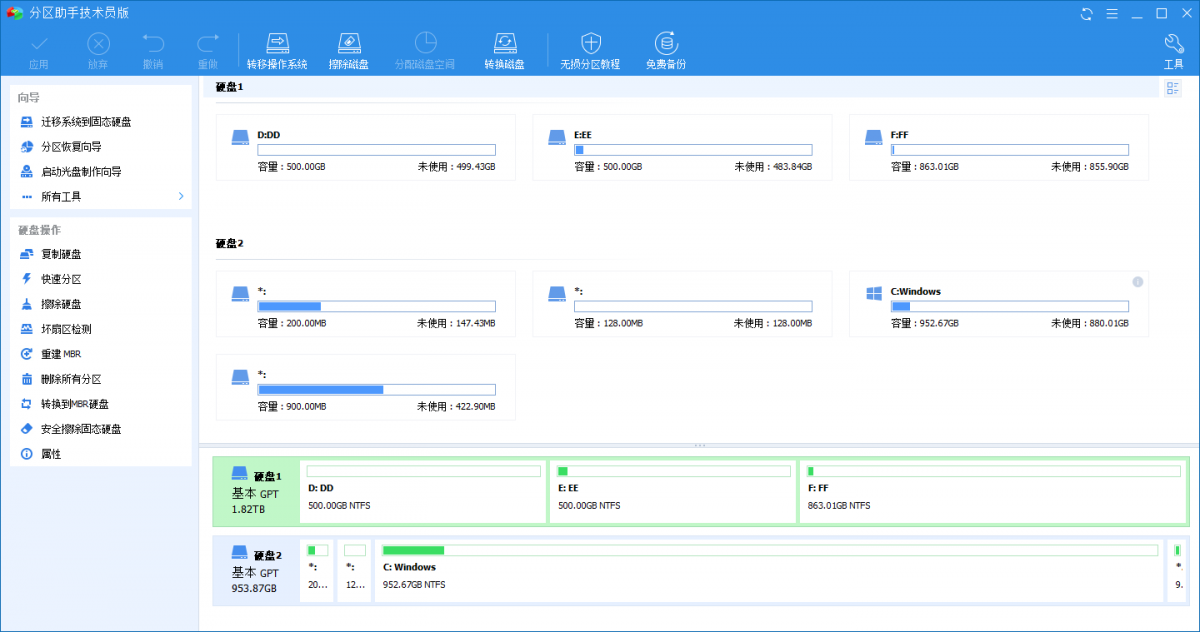Image resolution: width=1200 pixels, height=632 pixels.
Task: Click the C:Windows partition usage bar
Action: point(1010,306)
